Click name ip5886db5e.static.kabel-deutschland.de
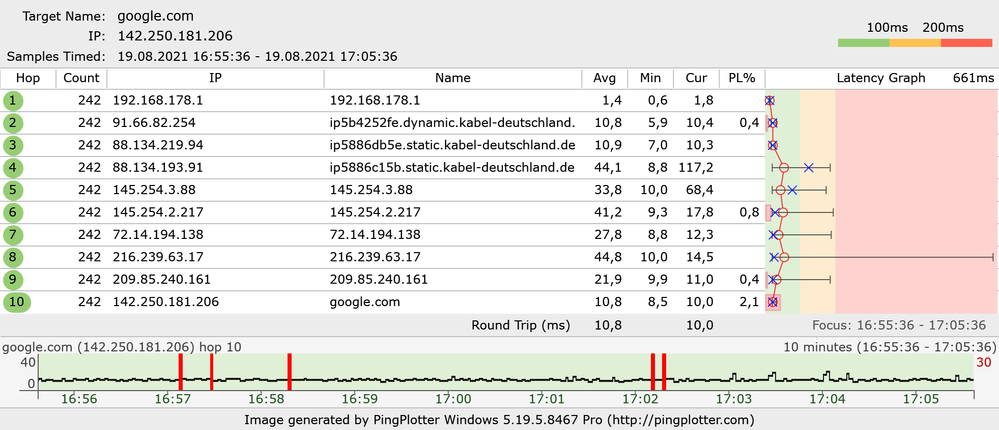This screenshot has width=999, height=430. [x=452, y=145]
